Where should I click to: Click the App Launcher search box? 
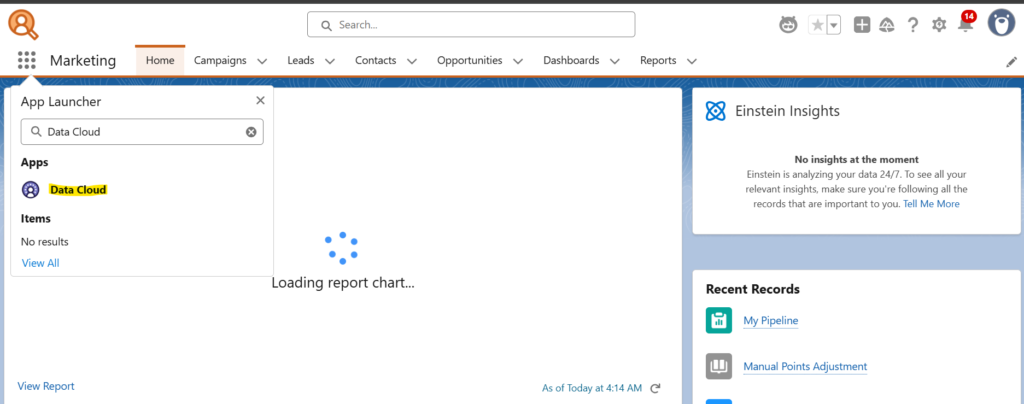[142, 132]
